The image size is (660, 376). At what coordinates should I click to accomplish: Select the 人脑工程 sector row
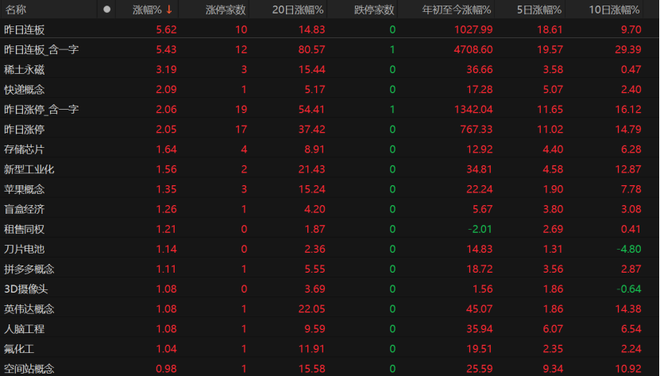coord(329,329)
